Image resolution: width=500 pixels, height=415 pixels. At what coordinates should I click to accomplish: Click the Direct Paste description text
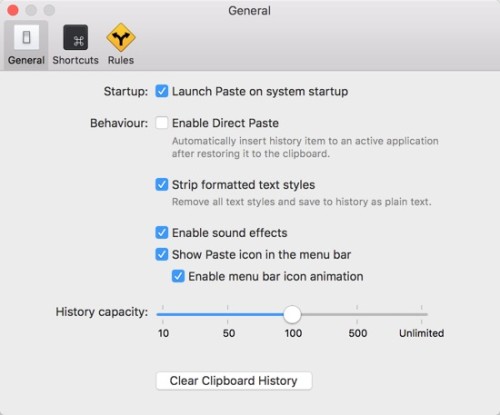tap(305, 147)
